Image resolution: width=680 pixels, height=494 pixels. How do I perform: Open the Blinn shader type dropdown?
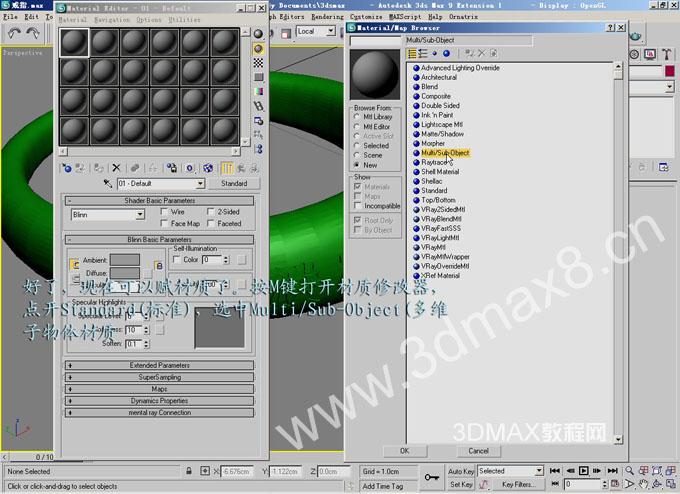139,214
